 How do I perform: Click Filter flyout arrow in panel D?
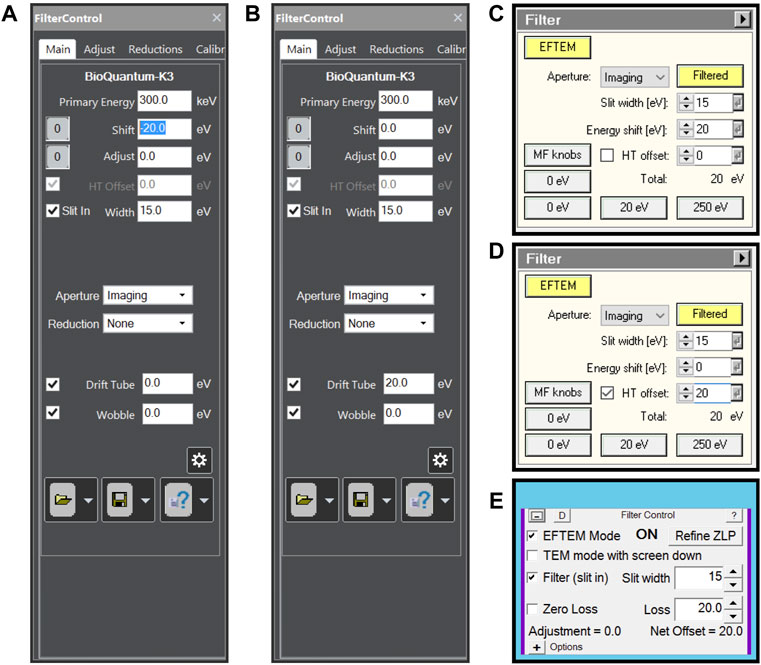[741, 258]
